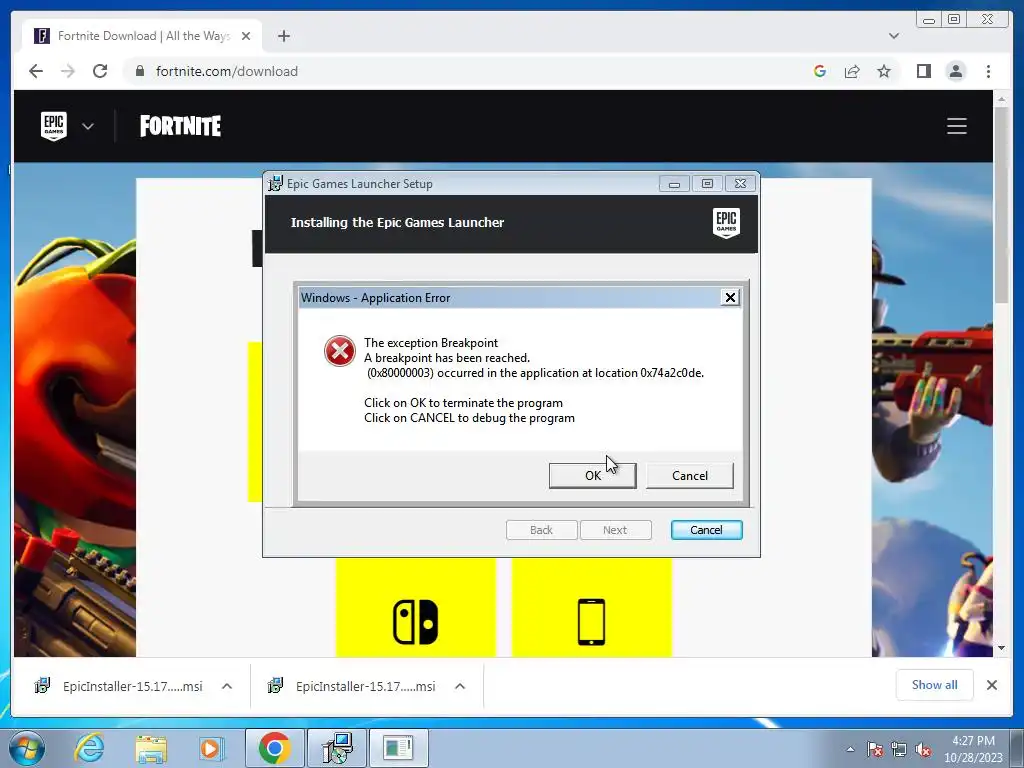1024x768 pixels.
Task: Click the scrollbar up arrow
Action: [x=1001, y=99]
